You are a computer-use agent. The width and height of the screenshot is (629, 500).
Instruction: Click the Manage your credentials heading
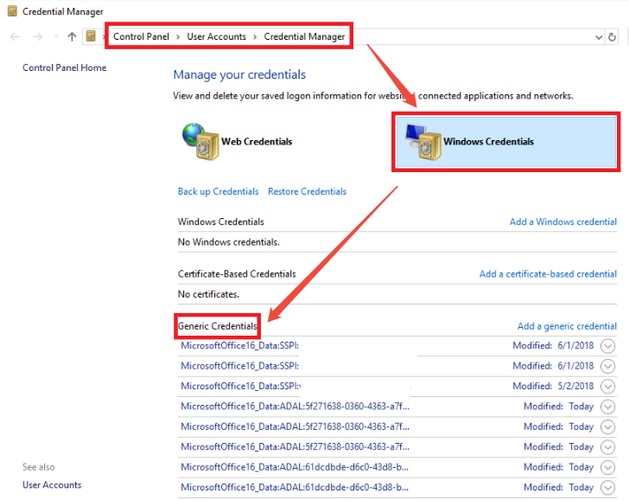239,75
